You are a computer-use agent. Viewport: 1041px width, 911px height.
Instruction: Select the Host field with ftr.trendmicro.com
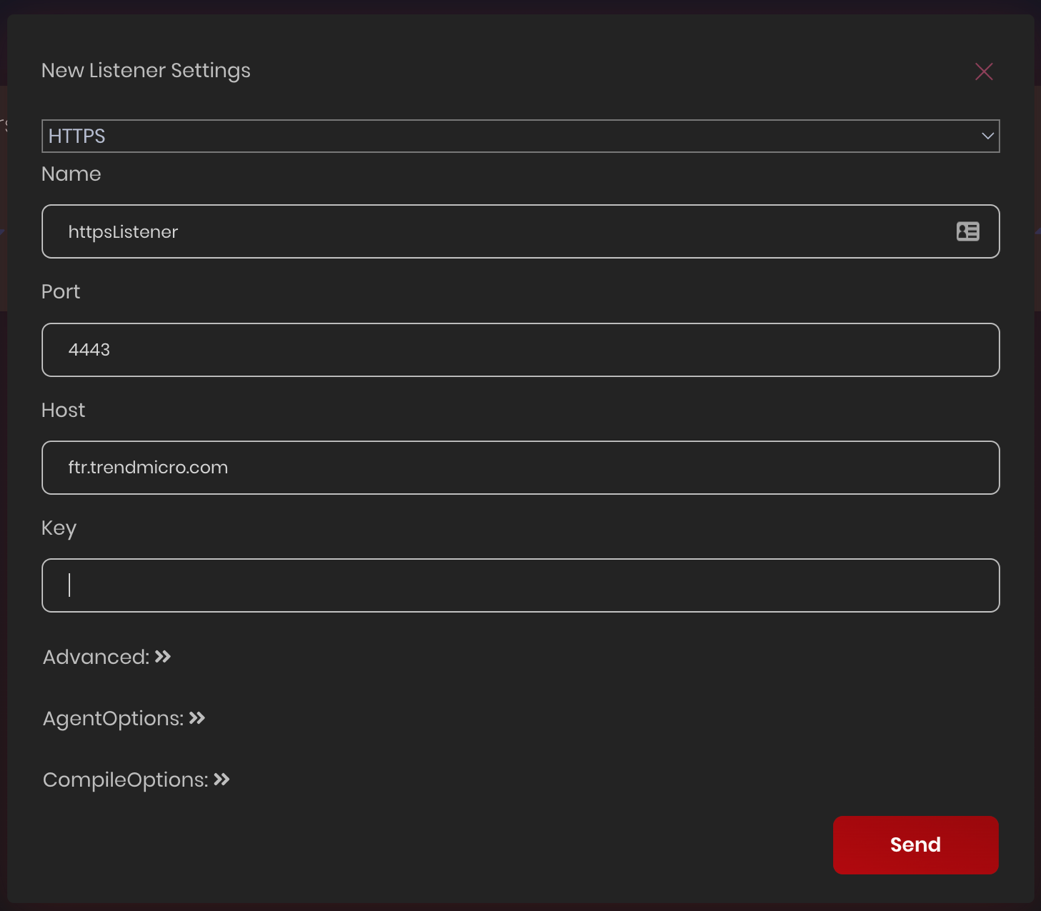[x=520, y=468]
